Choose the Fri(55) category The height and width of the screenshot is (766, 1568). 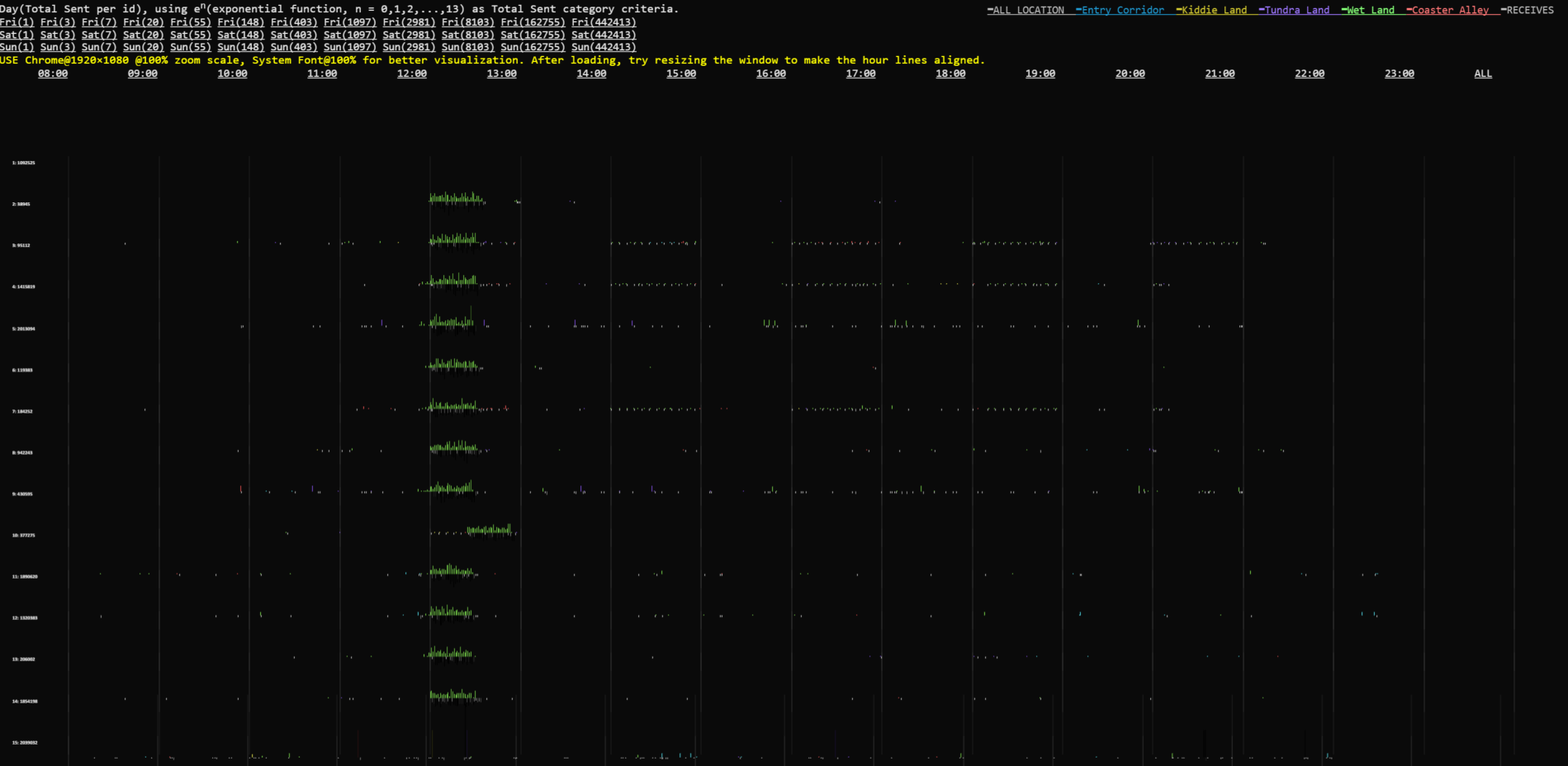click(x=191, y=22)
